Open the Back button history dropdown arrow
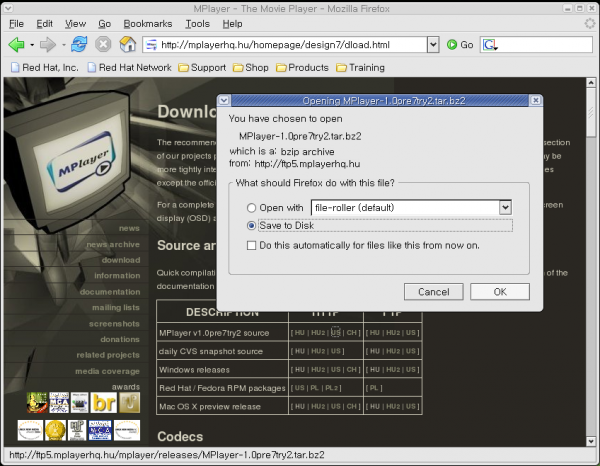Screen dimensions: 600x466 coord(32,45)
